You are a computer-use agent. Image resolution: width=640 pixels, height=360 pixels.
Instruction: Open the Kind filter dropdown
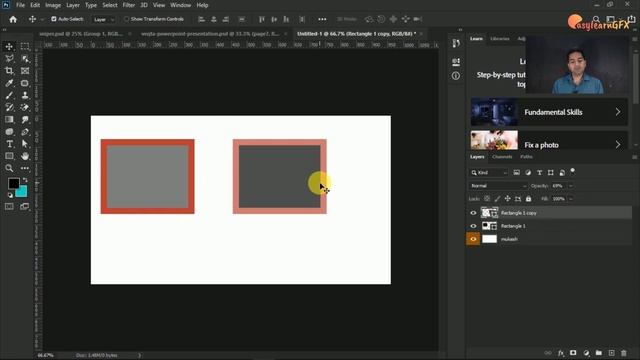pos(489,173)
